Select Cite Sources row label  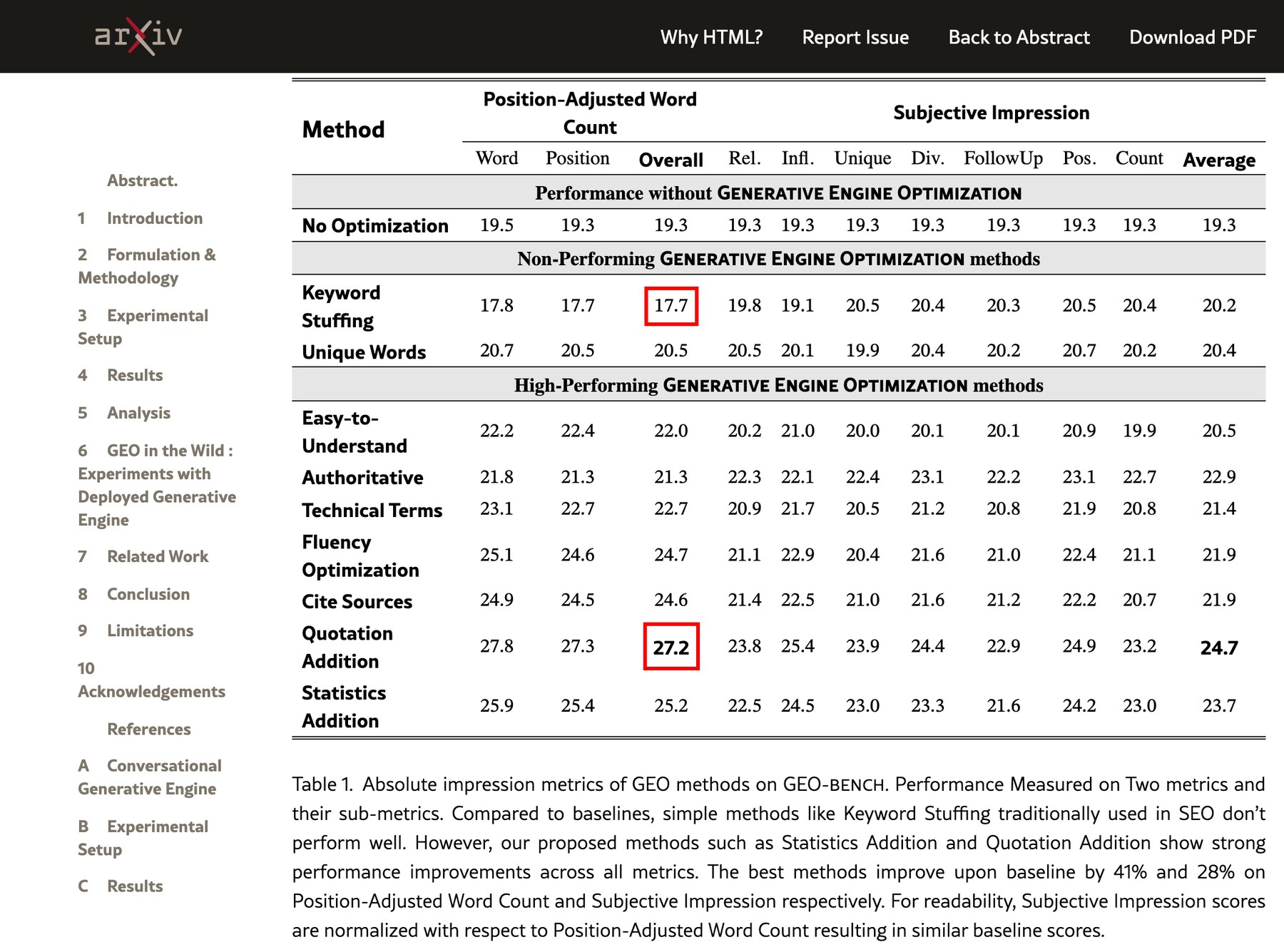click(357, 601)
